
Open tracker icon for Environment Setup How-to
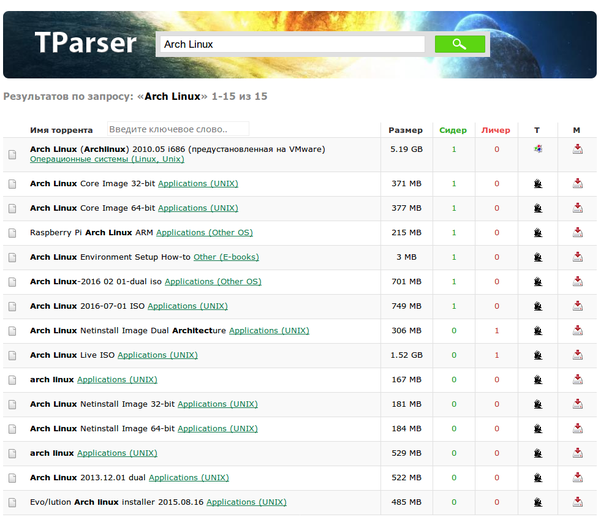click(538, 257)
